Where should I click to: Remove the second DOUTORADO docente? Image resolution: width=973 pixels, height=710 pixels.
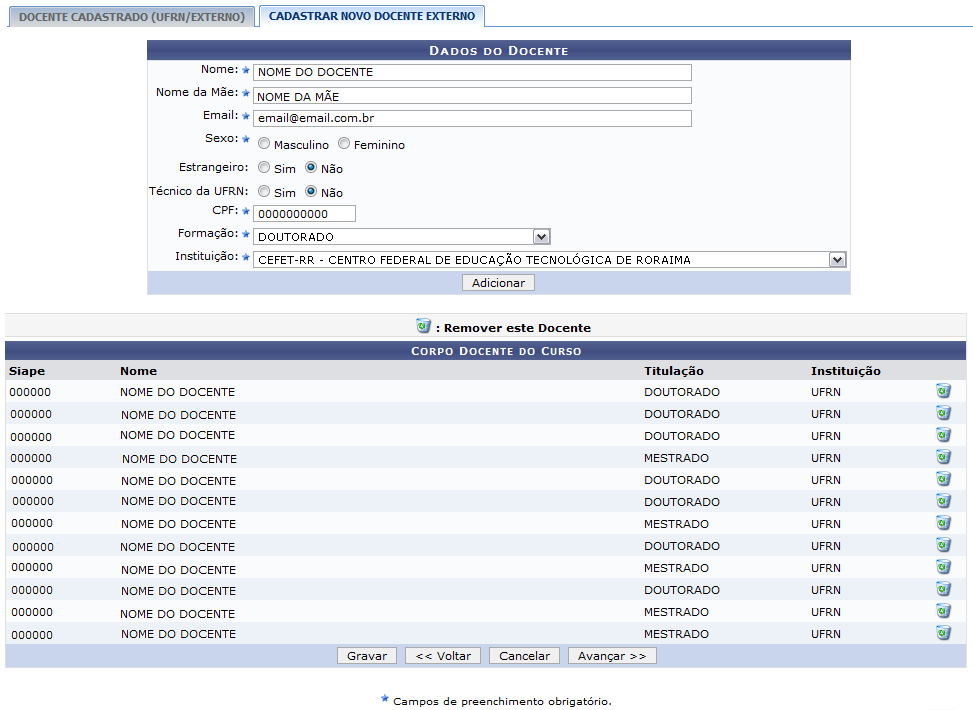pyautogui.click(x=943, y=413)
